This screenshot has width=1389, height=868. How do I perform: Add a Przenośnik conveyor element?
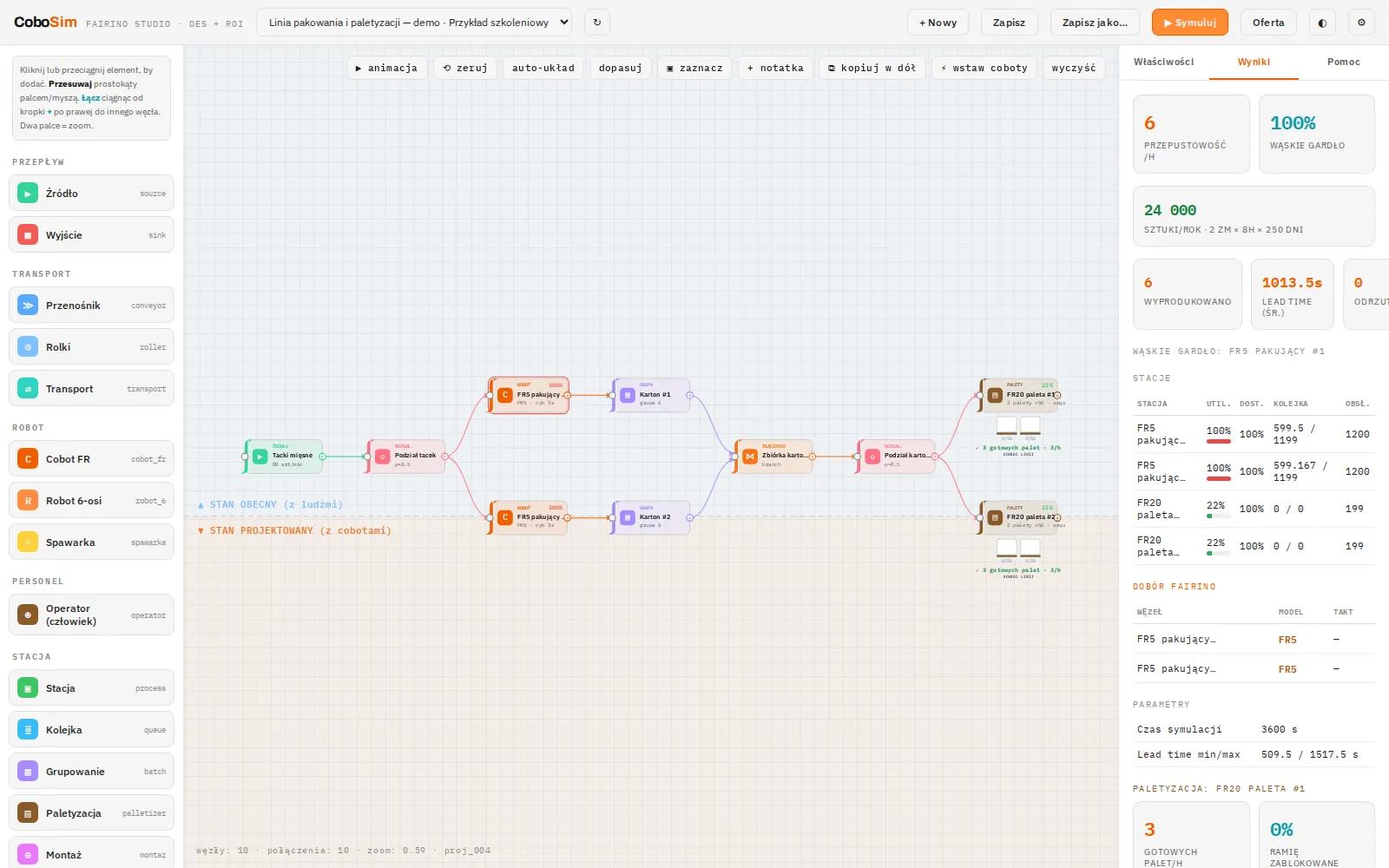91,306
